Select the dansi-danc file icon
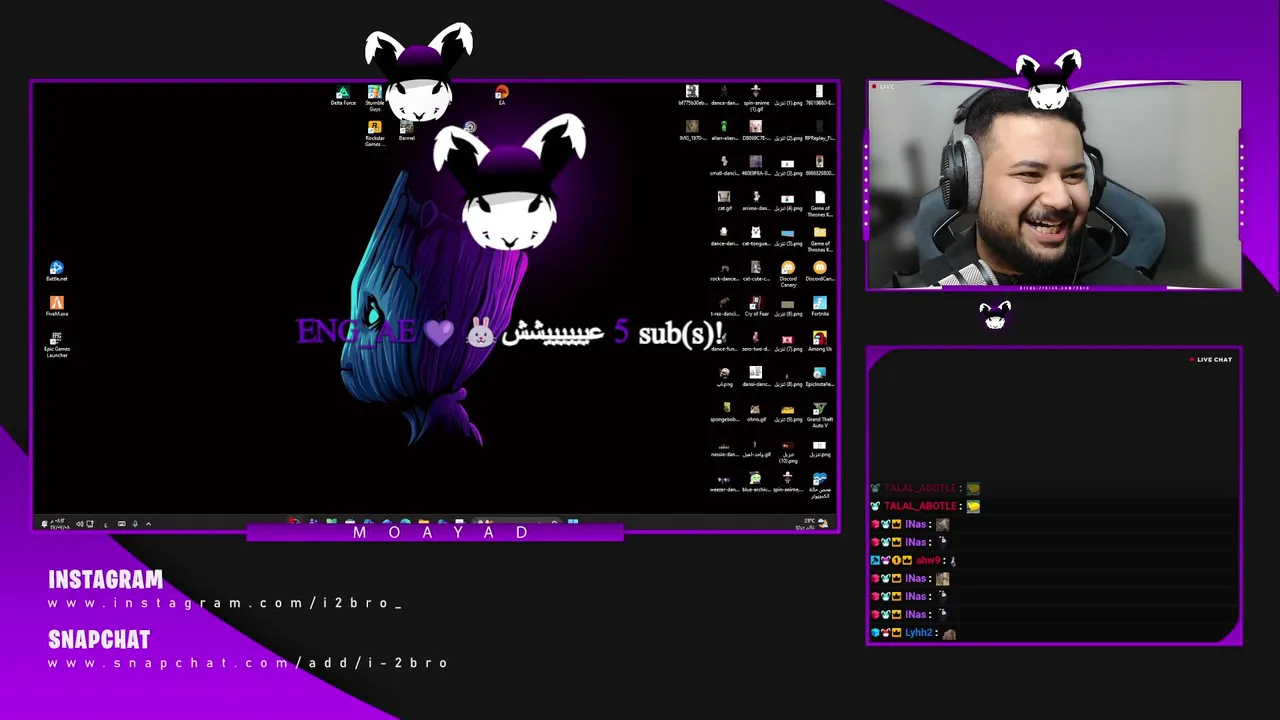This screenshot has width=1280, height=720. tap(756, 376)
